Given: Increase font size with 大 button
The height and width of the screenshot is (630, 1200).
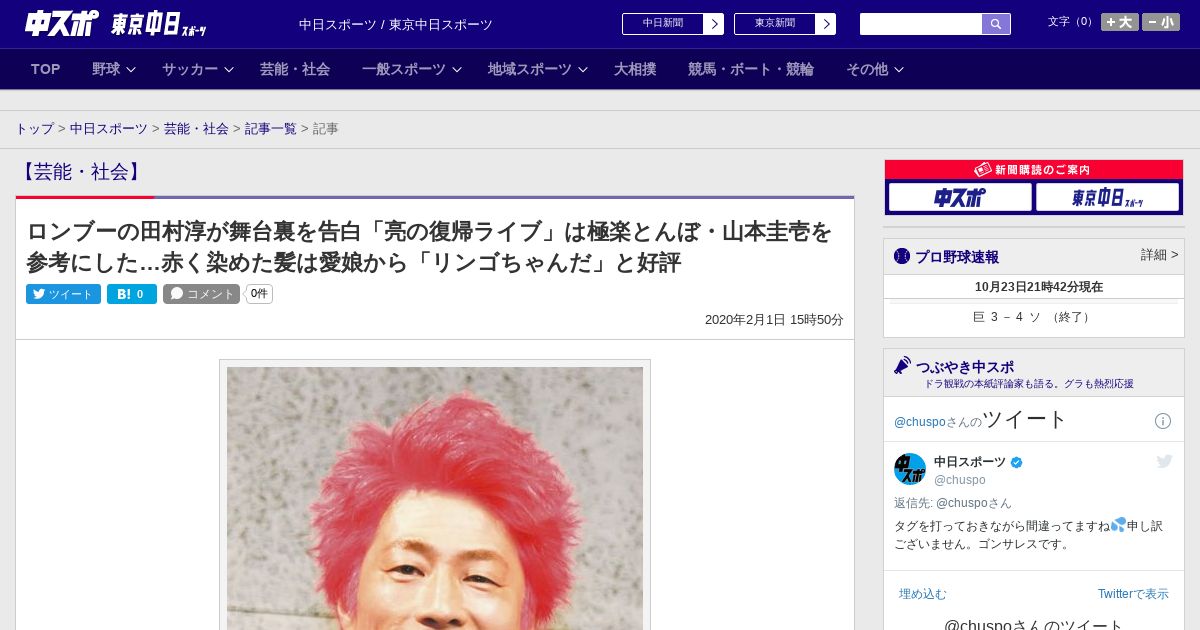Looking at the screenshot, I should pos(1120,22).
